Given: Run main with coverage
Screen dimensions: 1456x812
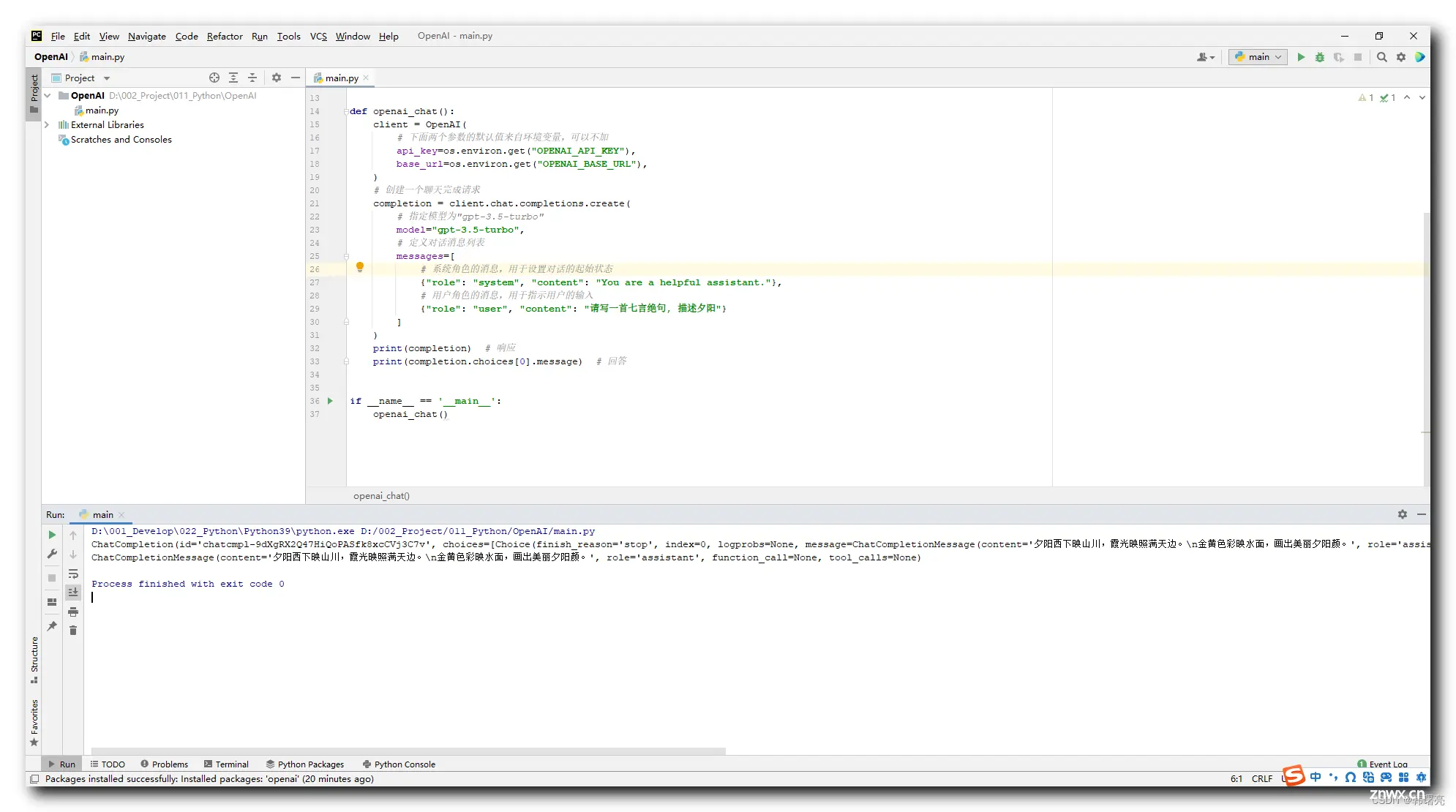Looking at the screenshot, I should click(1339, 57).
